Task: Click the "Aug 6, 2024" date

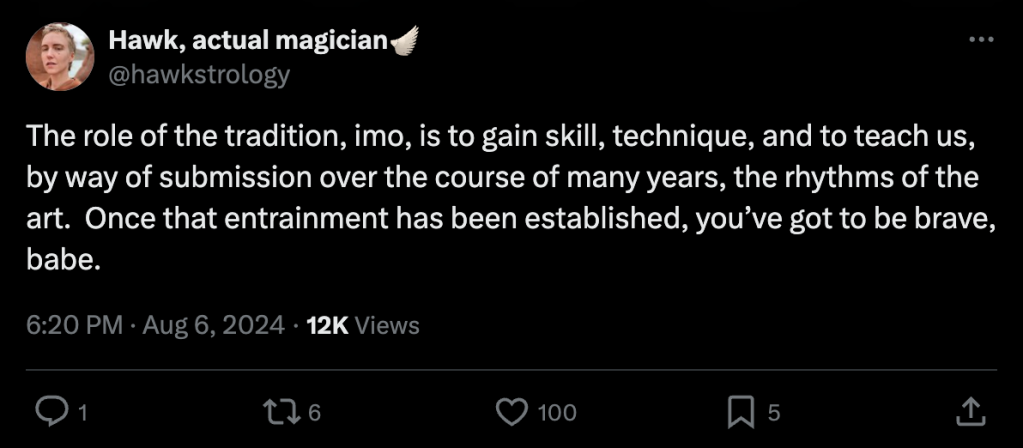Action: tap(215, 325)
